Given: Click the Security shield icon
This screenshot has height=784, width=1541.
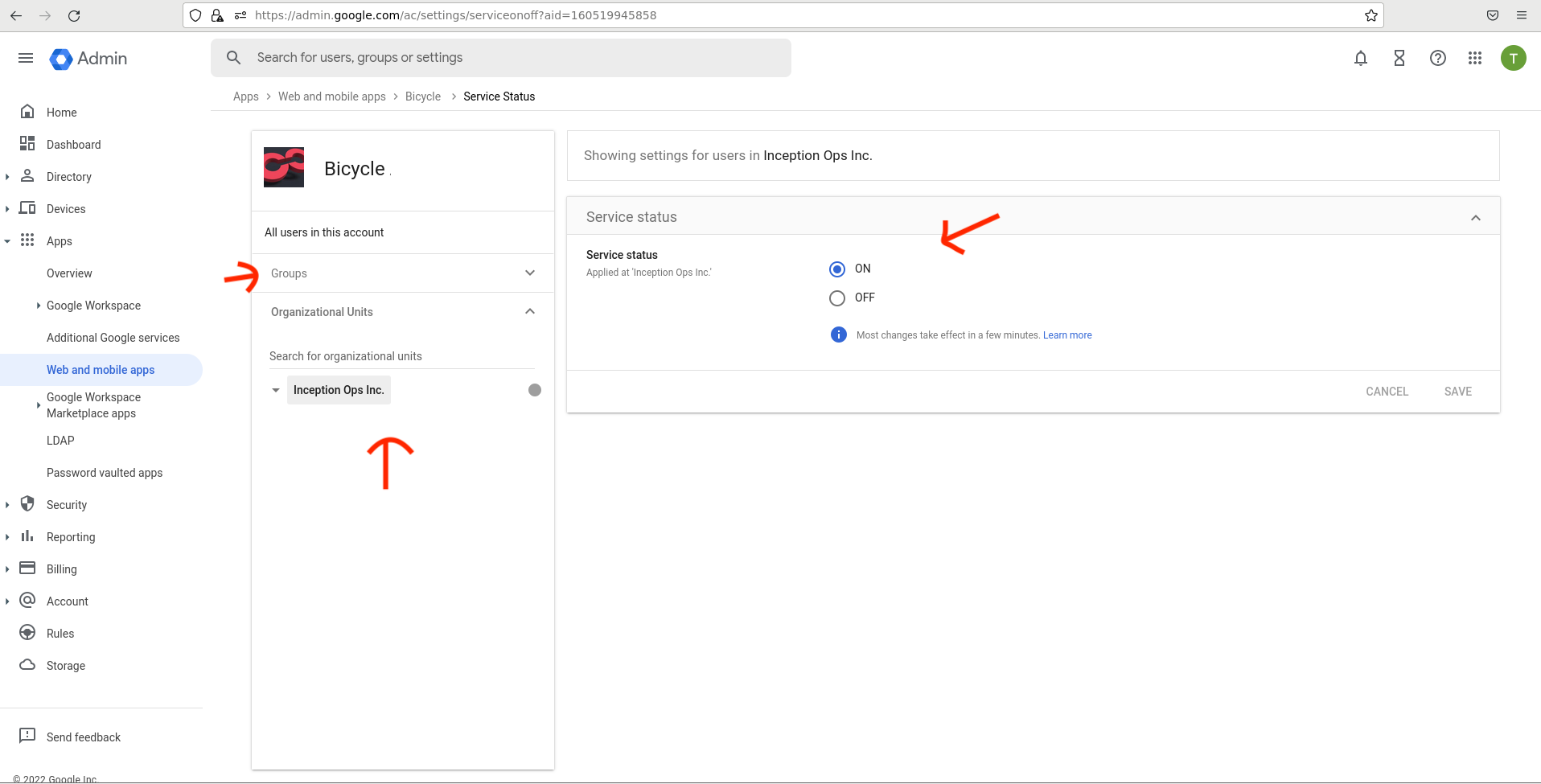Looking at the screenshot, I should (27, 504).
